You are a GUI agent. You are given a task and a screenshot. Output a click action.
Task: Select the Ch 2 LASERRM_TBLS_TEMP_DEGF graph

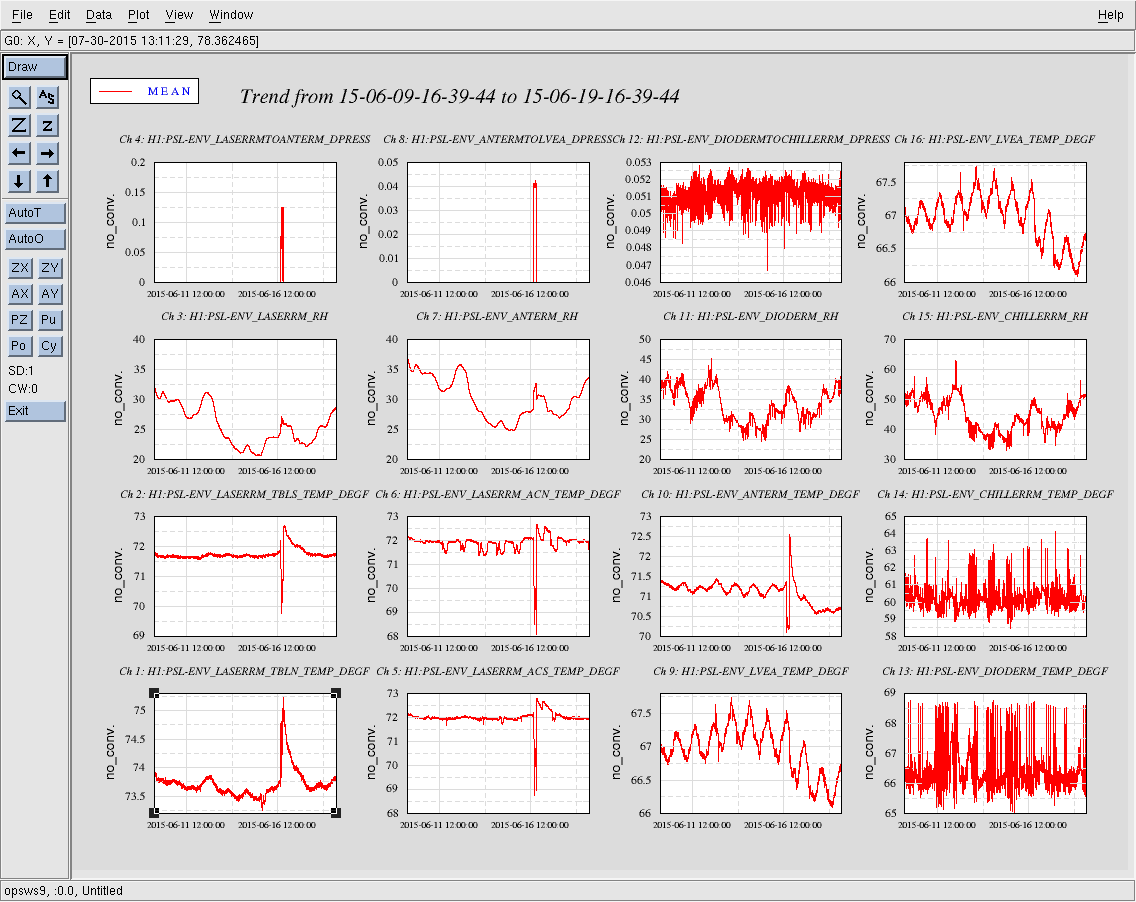pyautogui.click(x=246, y=577)
